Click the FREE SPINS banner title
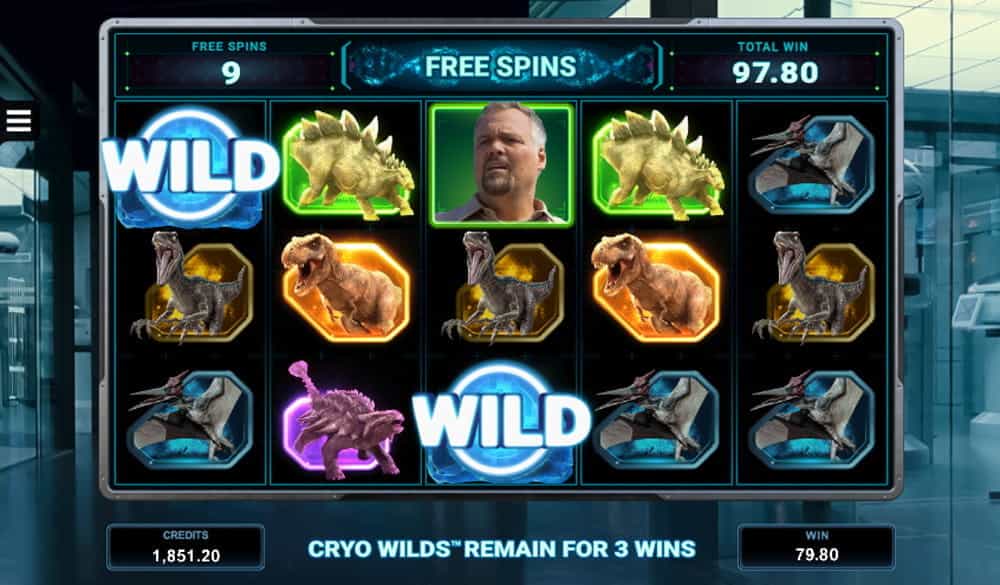This screenshot has width=1000, height=585. [x=501, y=66]
